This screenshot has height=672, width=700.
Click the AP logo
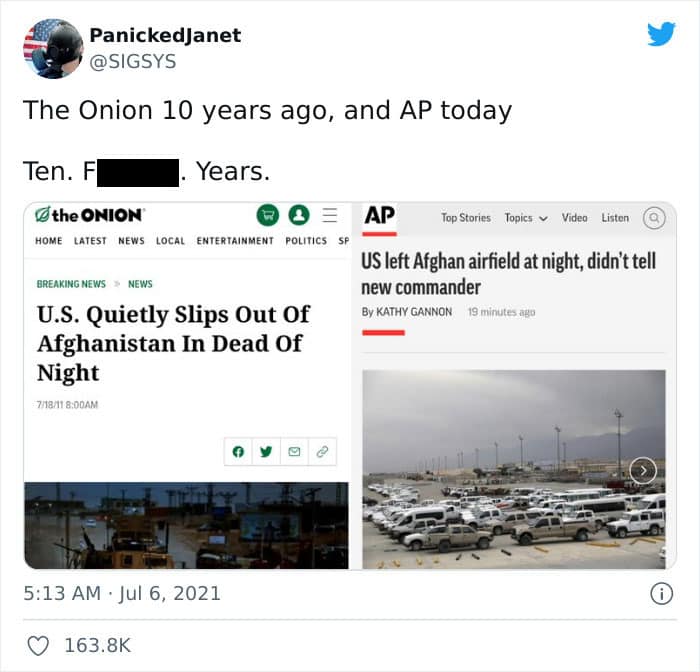click(379, 216)
